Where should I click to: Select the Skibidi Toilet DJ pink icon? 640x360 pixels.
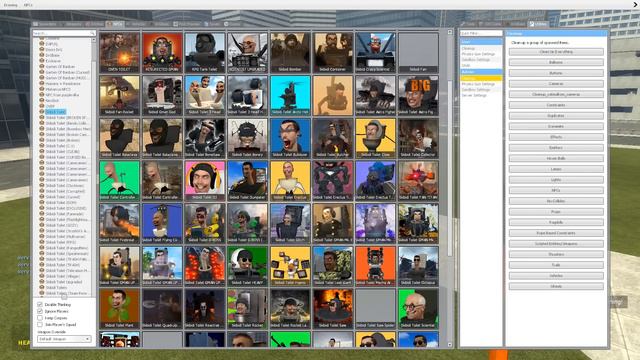(205, 181)
